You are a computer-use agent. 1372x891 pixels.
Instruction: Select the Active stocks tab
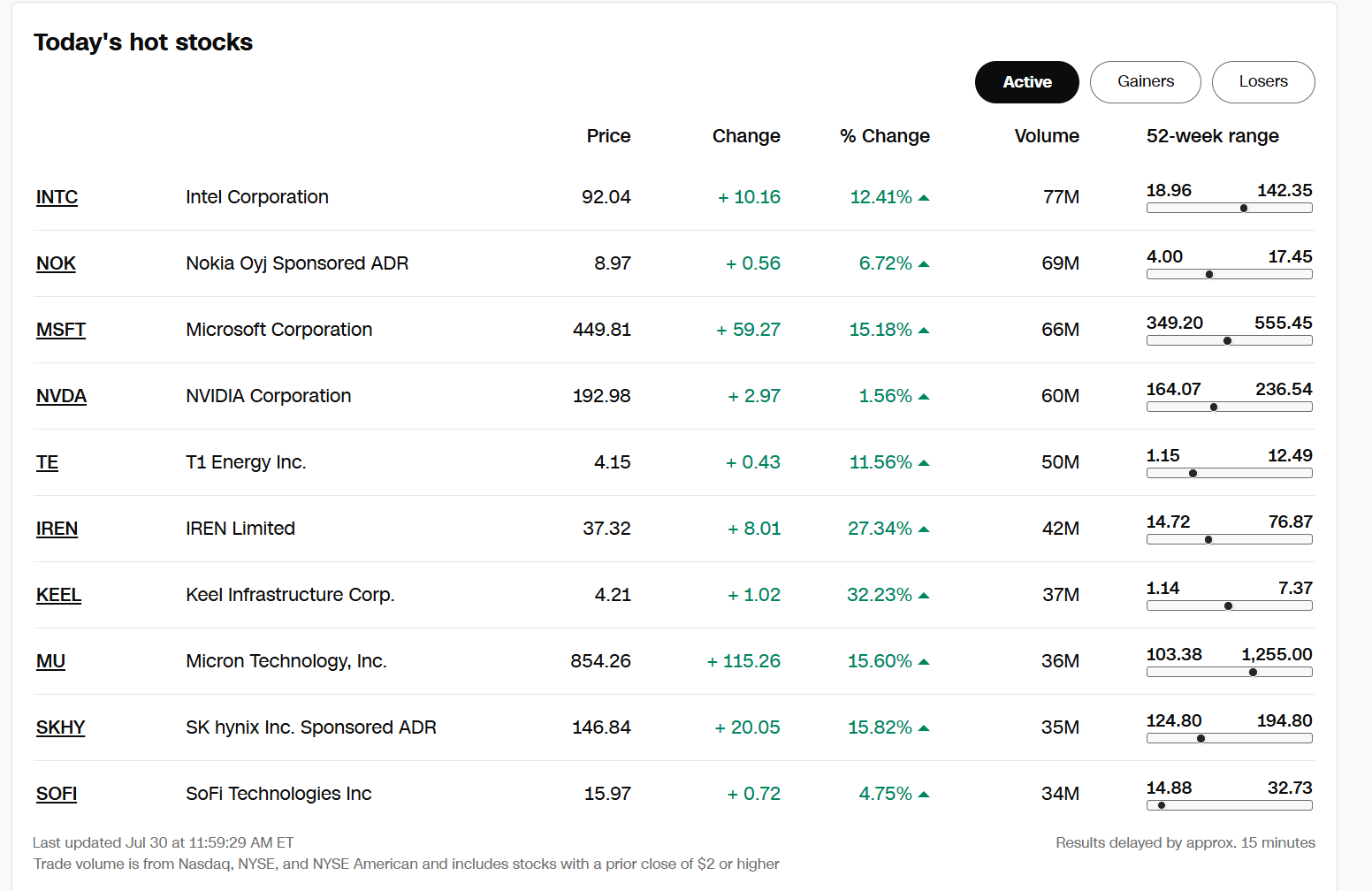(1027, 82)
